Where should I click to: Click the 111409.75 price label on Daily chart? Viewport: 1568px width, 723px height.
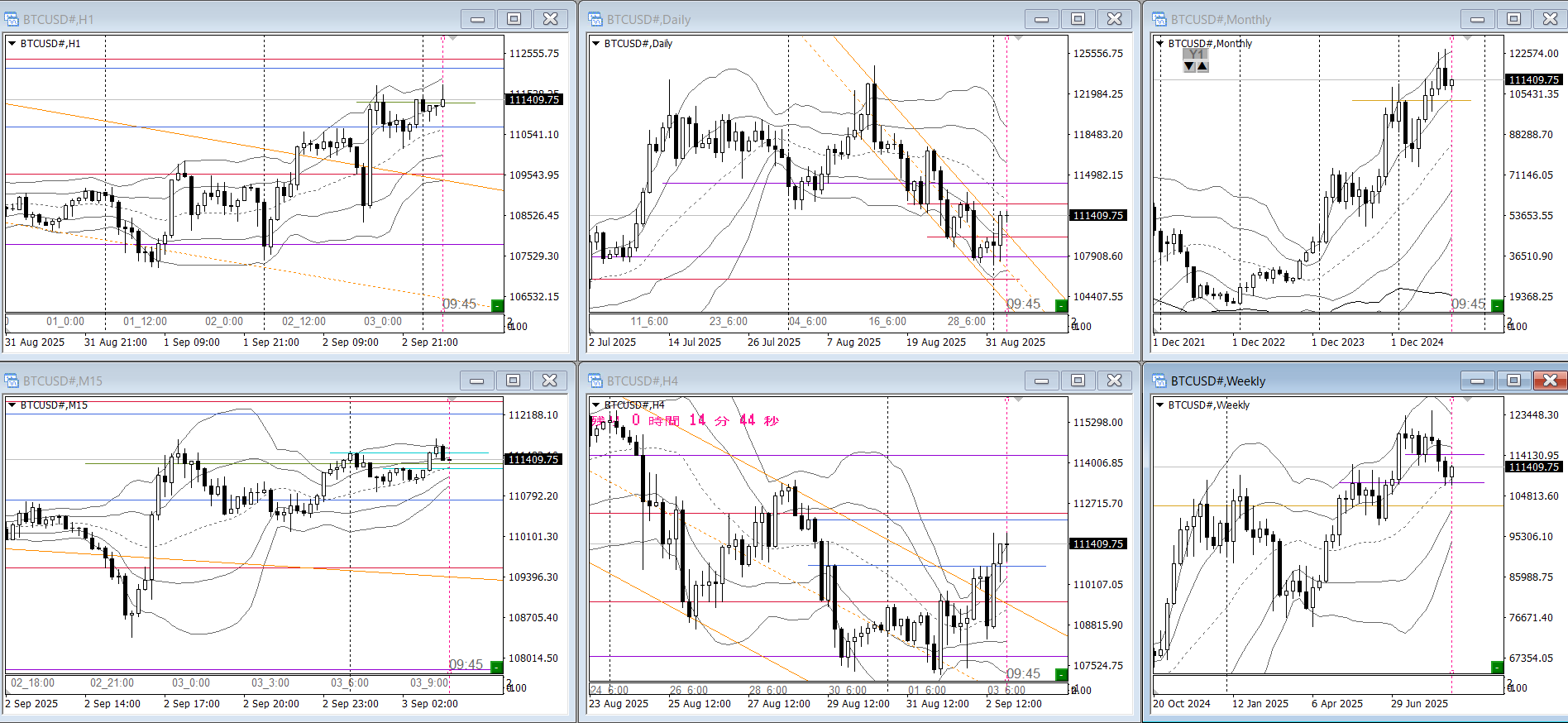pyautogui.click(x=1097, y=216)
